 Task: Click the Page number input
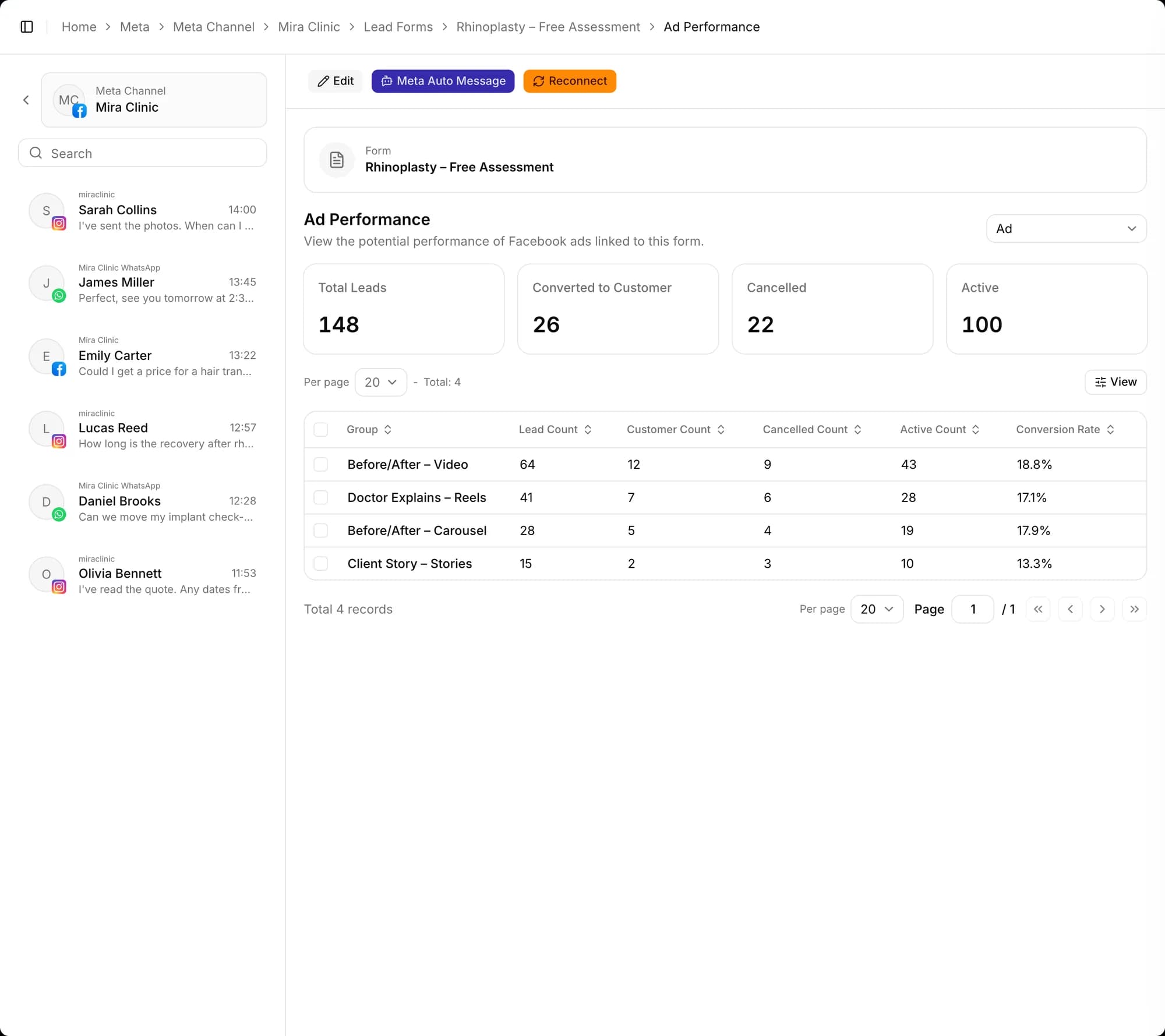973,609
